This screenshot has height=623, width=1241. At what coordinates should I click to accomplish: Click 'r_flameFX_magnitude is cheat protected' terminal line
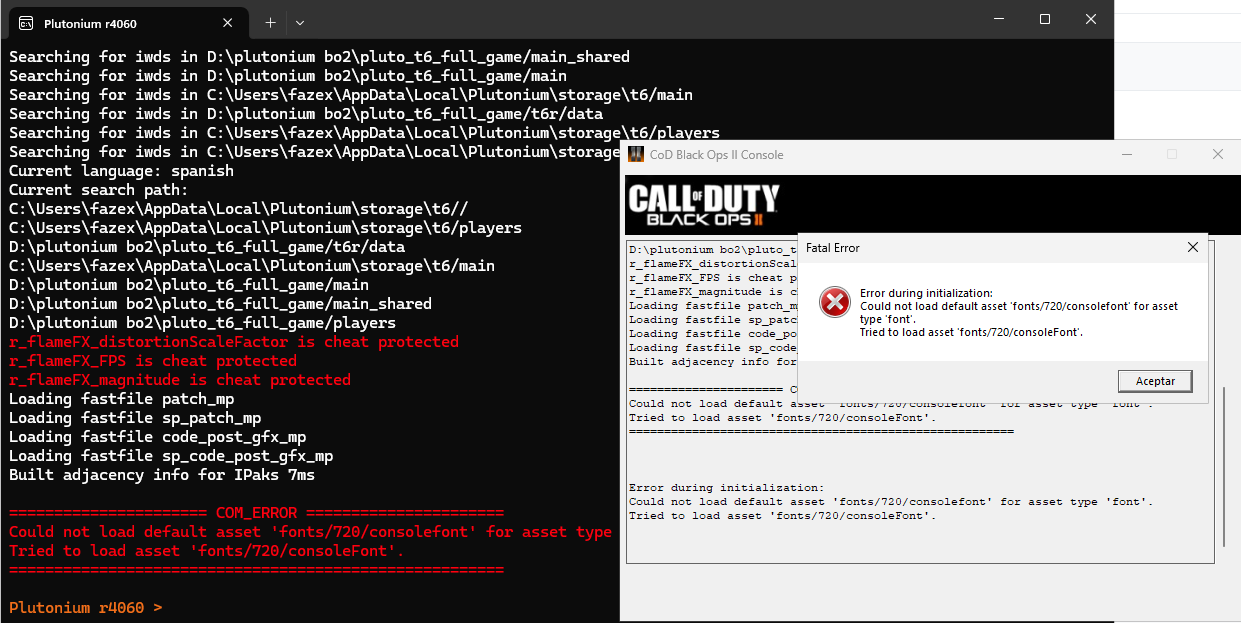(180, 380)
